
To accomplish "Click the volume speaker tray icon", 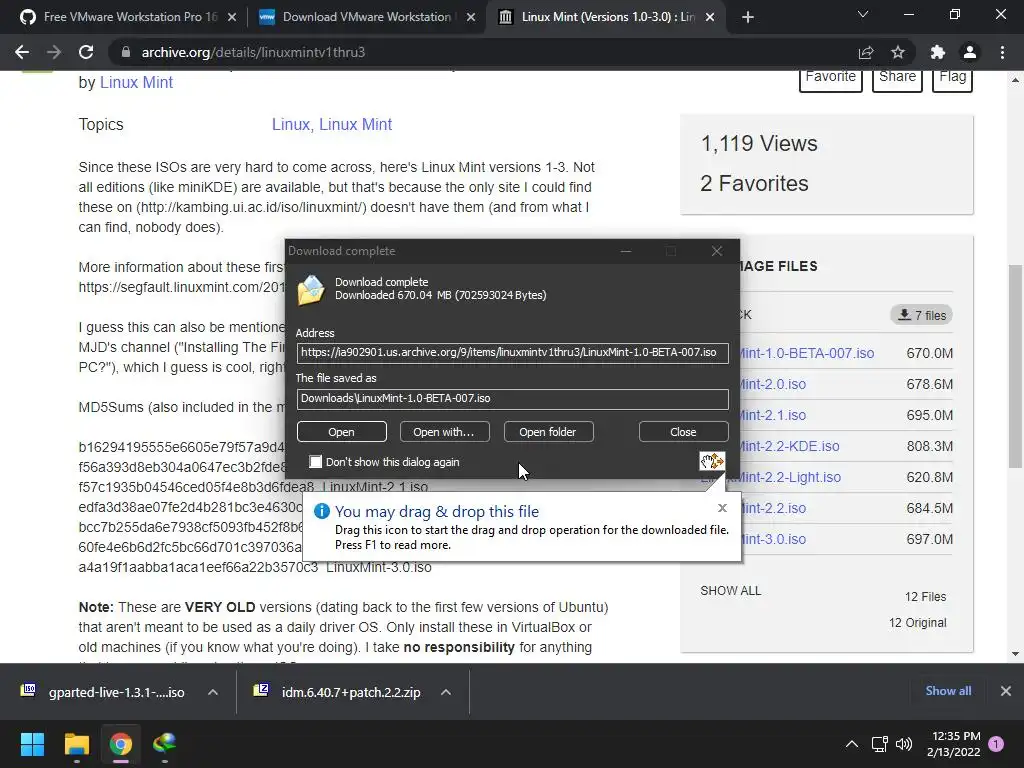I will [x=904, y=744].
